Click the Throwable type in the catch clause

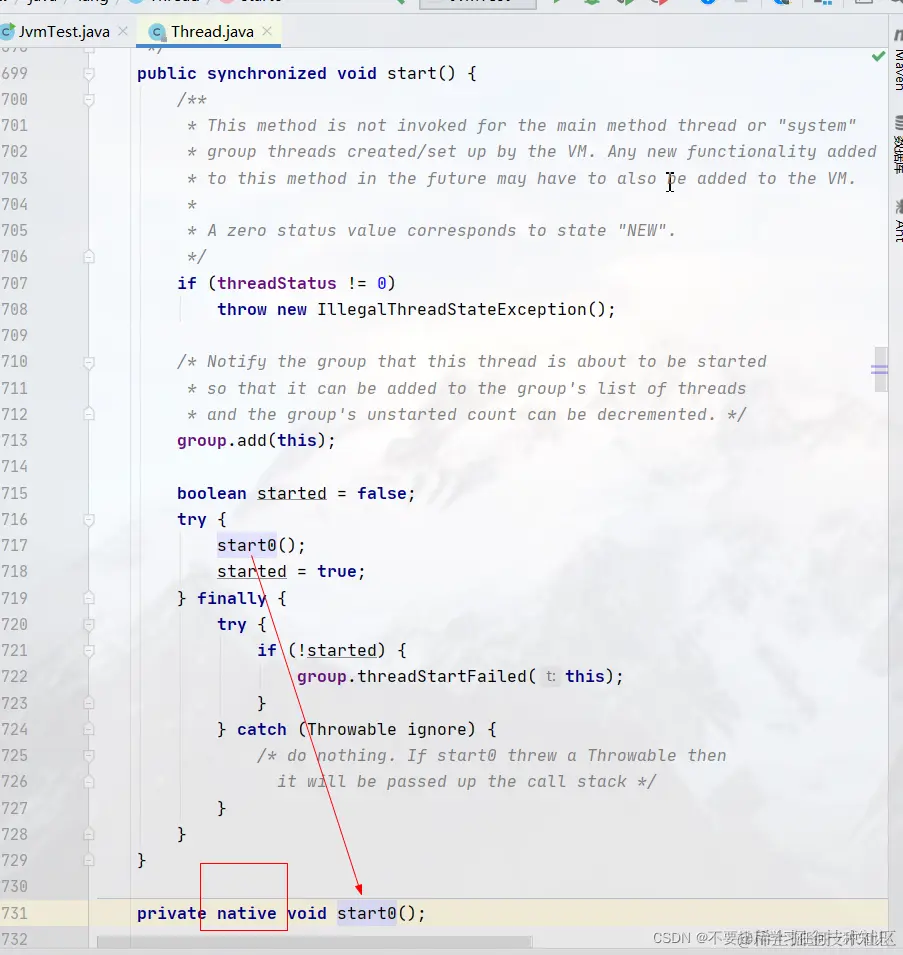[351, 730]
